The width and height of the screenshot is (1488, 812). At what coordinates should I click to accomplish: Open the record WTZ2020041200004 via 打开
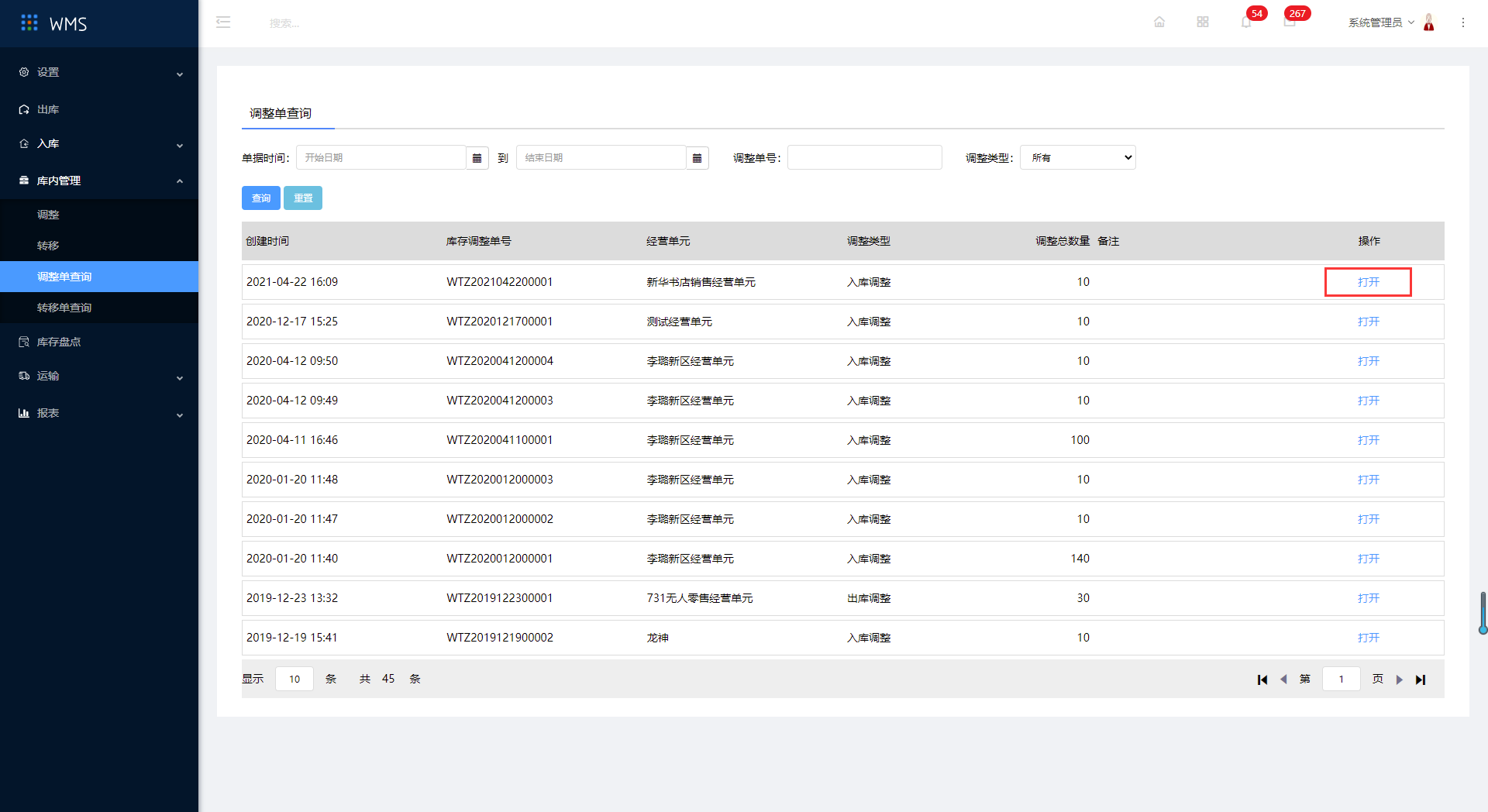[x=1368, y=361]
